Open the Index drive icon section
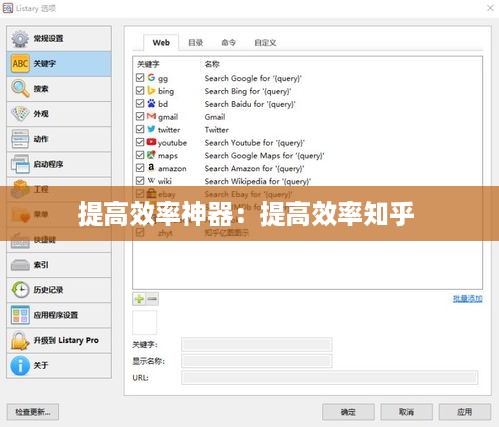Viewport: 499px width, 427px height. (x=20, y=265)
